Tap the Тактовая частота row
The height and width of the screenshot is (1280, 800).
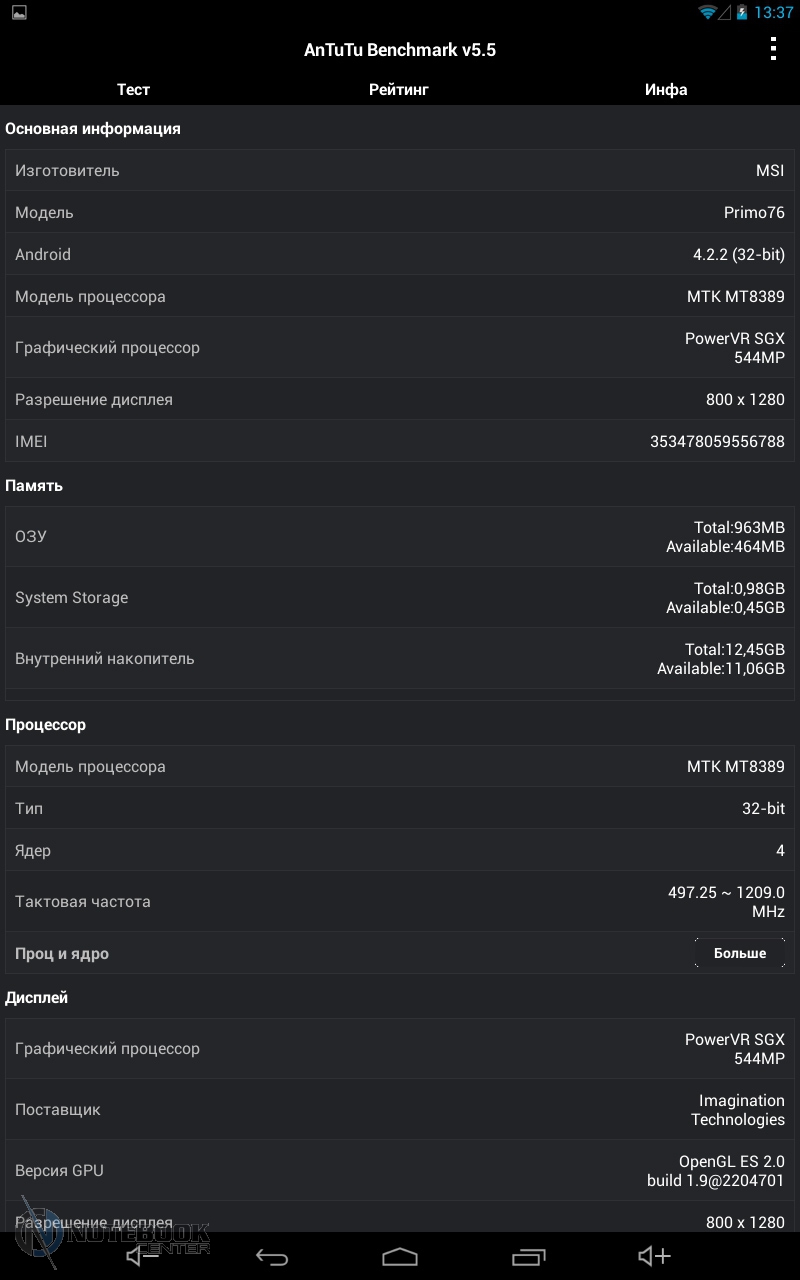[x=400, y=901]
